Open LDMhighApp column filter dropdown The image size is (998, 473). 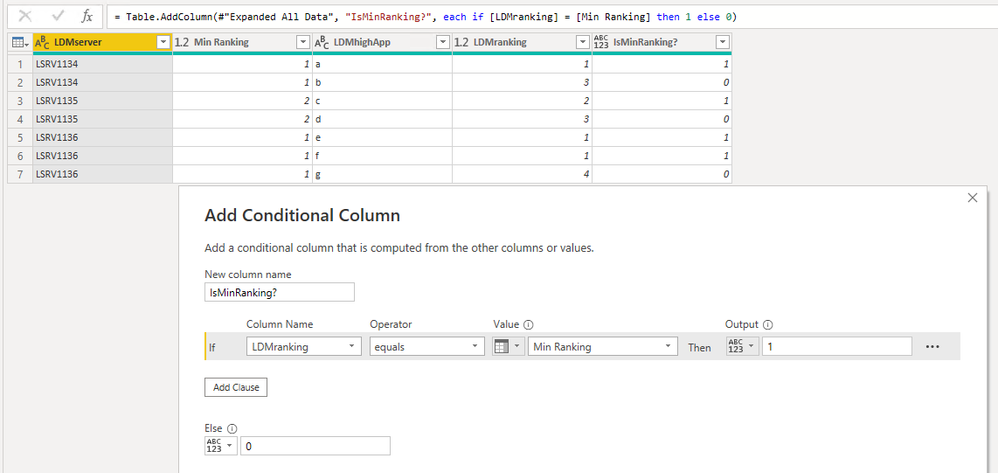(443, 43)
